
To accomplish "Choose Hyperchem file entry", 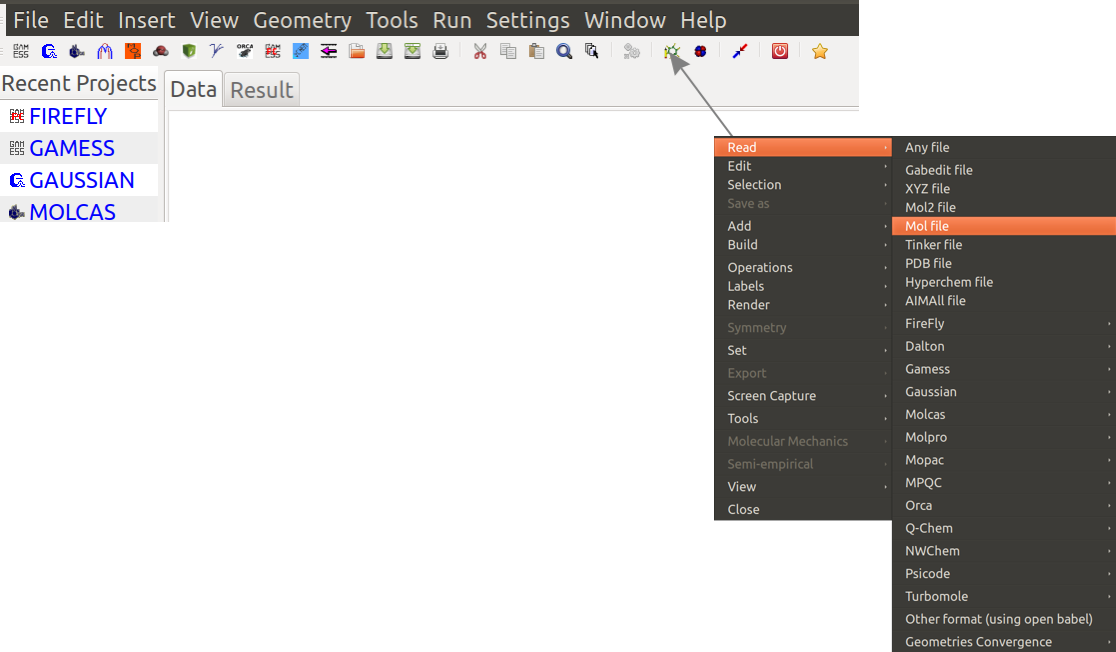I will pyautogui.click(x=1004, y=282).
